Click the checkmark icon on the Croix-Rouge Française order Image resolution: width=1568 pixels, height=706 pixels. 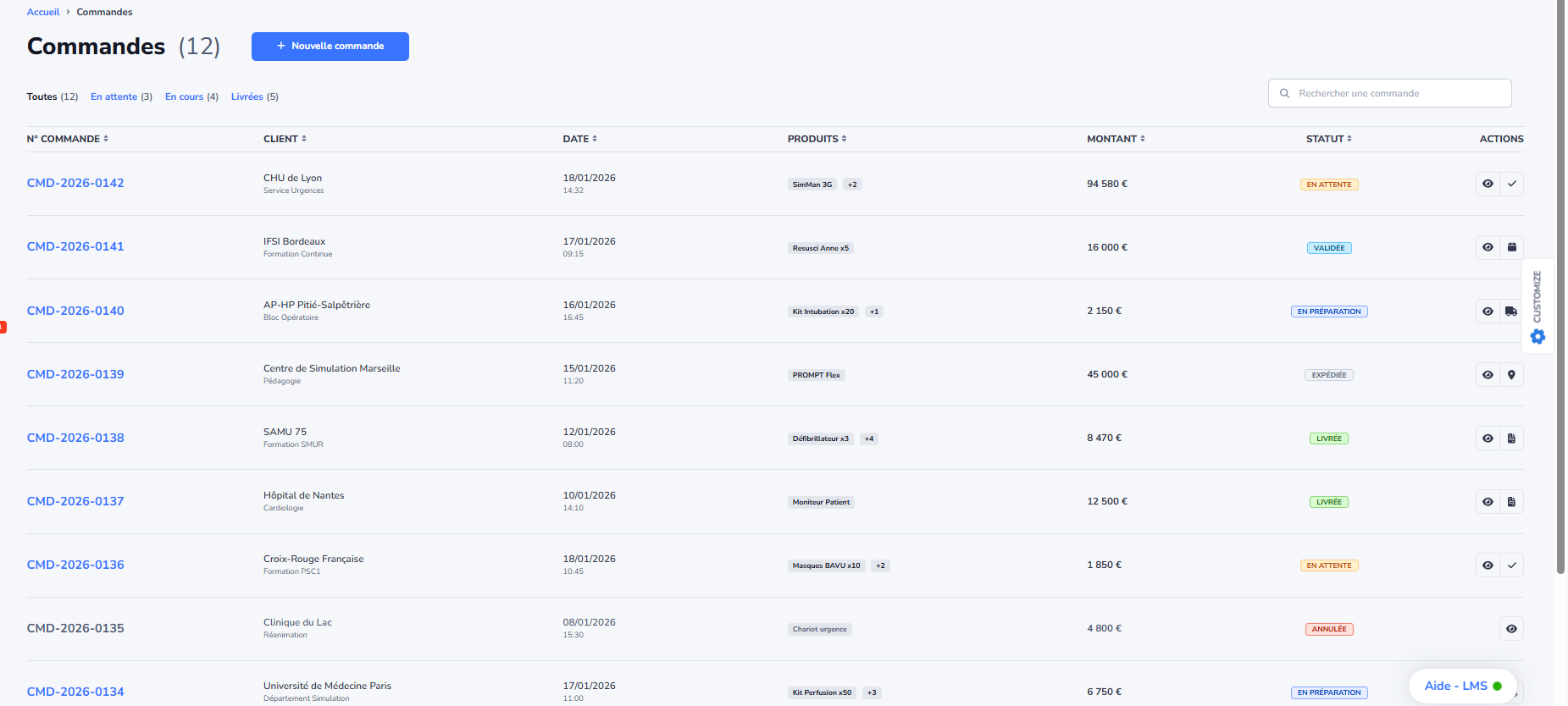point(1511,565)
